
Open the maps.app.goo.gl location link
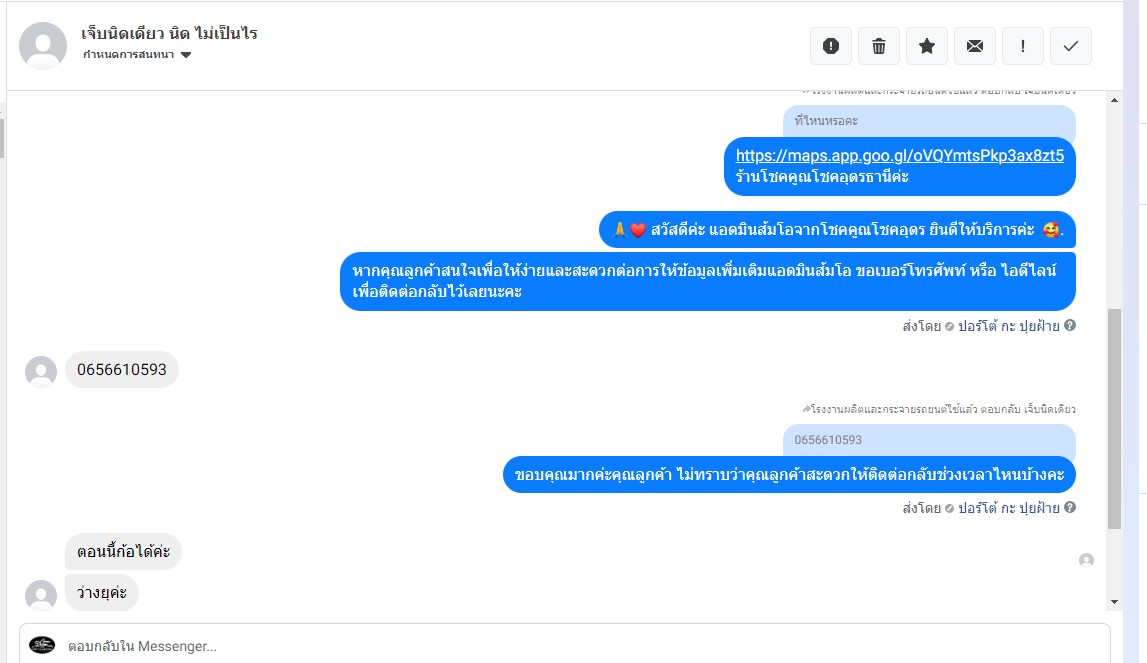point(900,156)
